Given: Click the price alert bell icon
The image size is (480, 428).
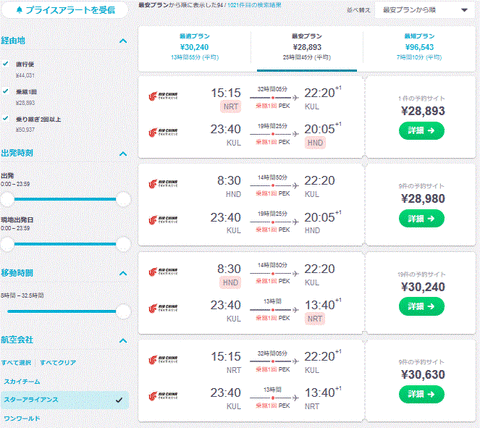Looking at the screenshot, I should point(19,10).
